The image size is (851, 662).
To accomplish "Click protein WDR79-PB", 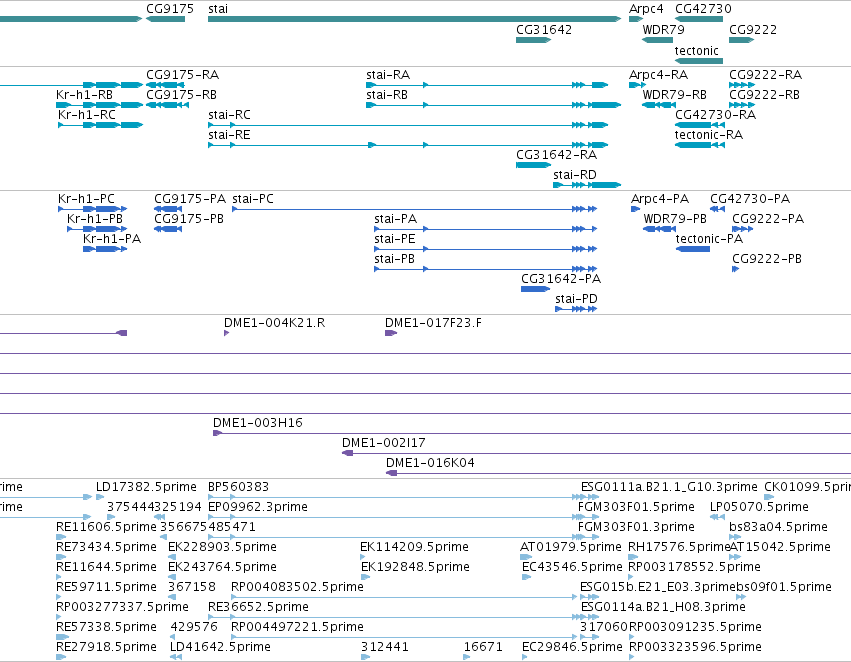I will coord(659,229).
